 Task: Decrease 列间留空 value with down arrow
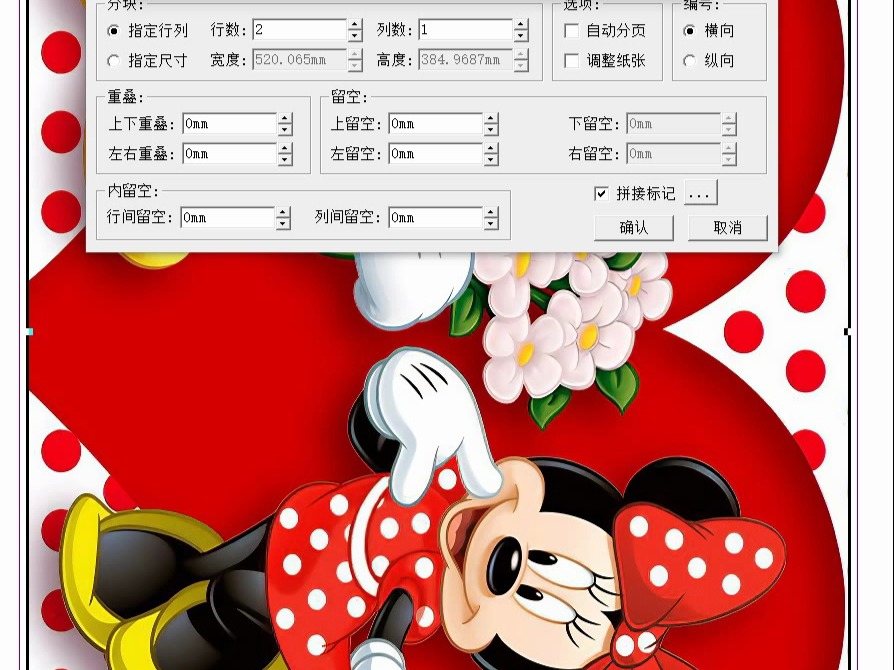click(491, 223)
